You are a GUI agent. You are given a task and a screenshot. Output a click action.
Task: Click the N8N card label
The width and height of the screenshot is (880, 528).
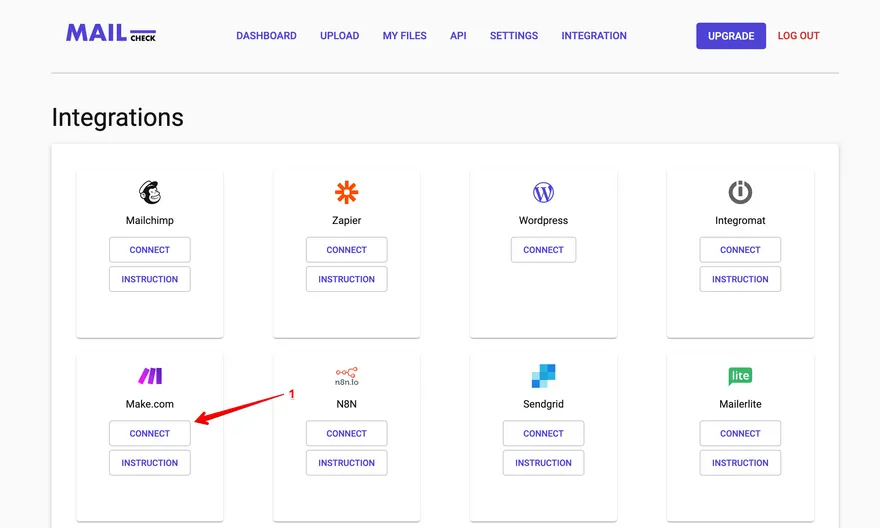click(x=346, y=404)
